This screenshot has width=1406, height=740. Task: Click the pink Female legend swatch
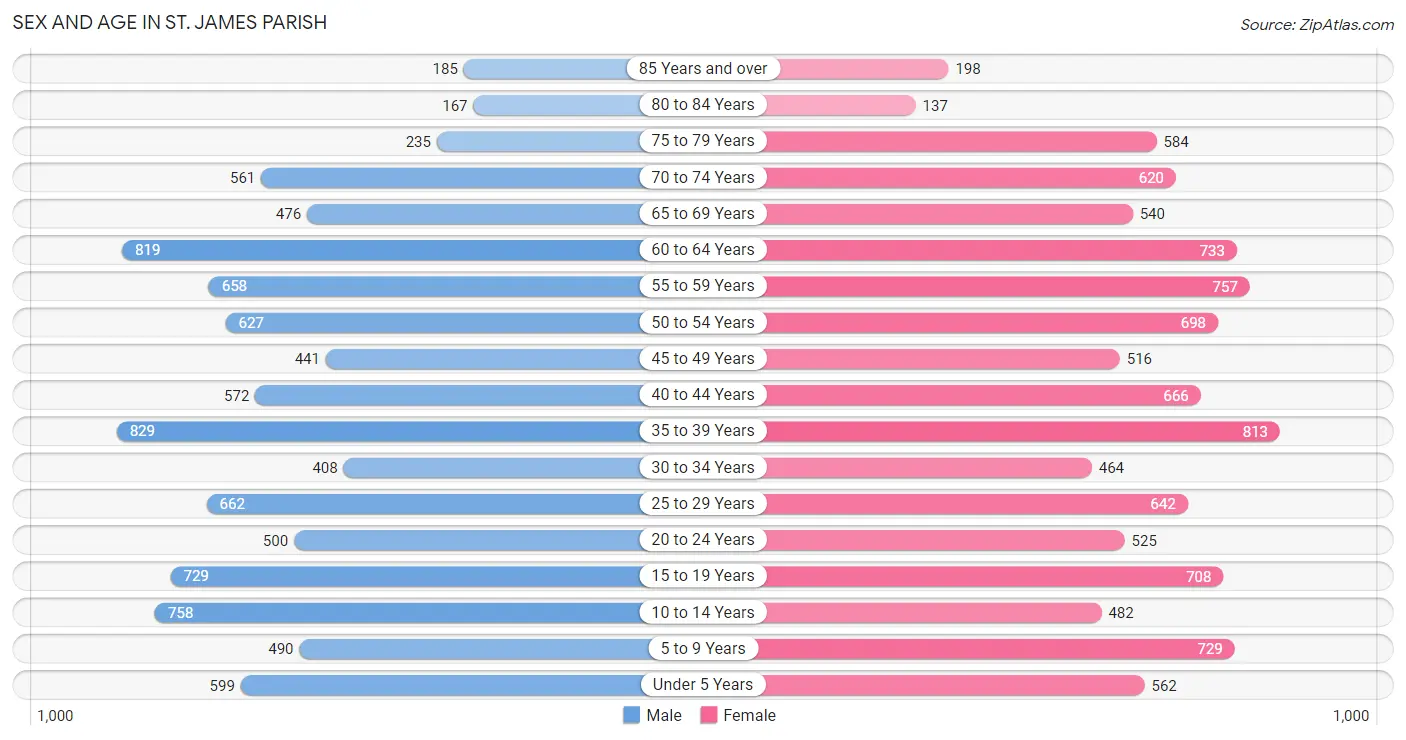(x=709, y=715)
